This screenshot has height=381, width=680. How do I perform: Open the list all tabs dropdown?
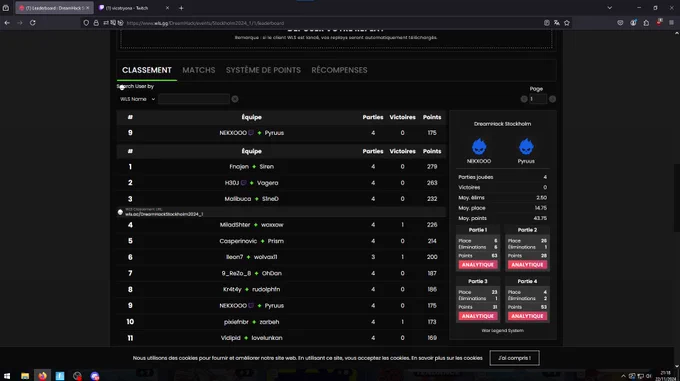click(x=609, y=8)
